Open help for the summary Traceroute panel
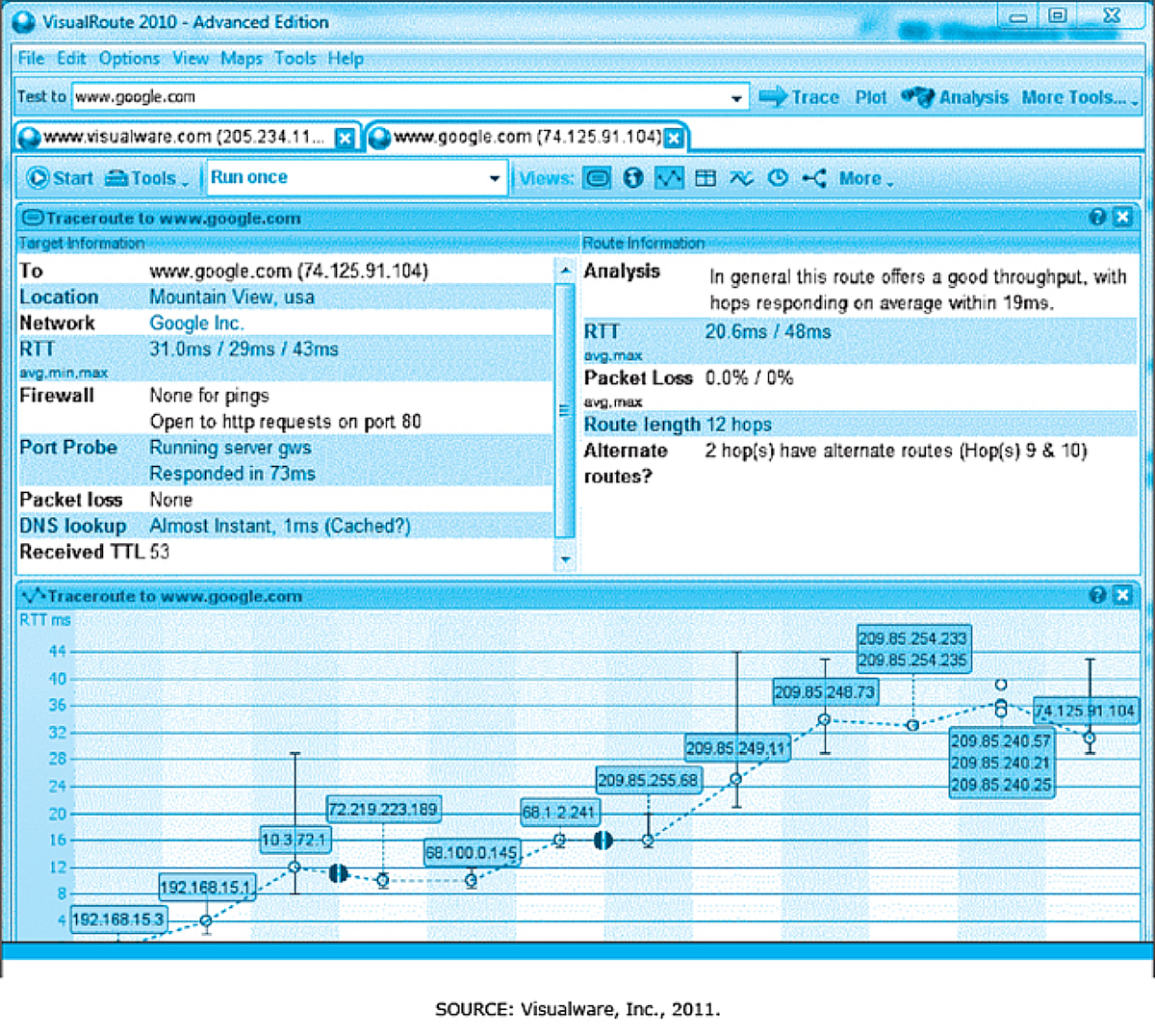Image resolution: width=1155 pixels, height=1036 pixels. [1097, 218]
